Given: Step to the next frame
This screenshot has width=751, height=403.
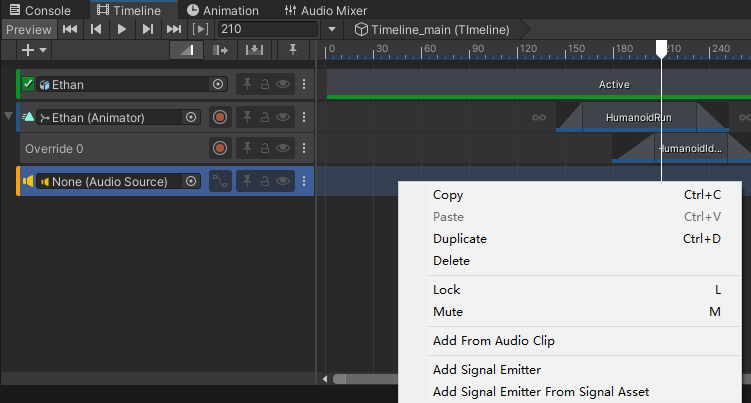Looking at the screenshot, I should pyautogui.click(x=148, y=29).
